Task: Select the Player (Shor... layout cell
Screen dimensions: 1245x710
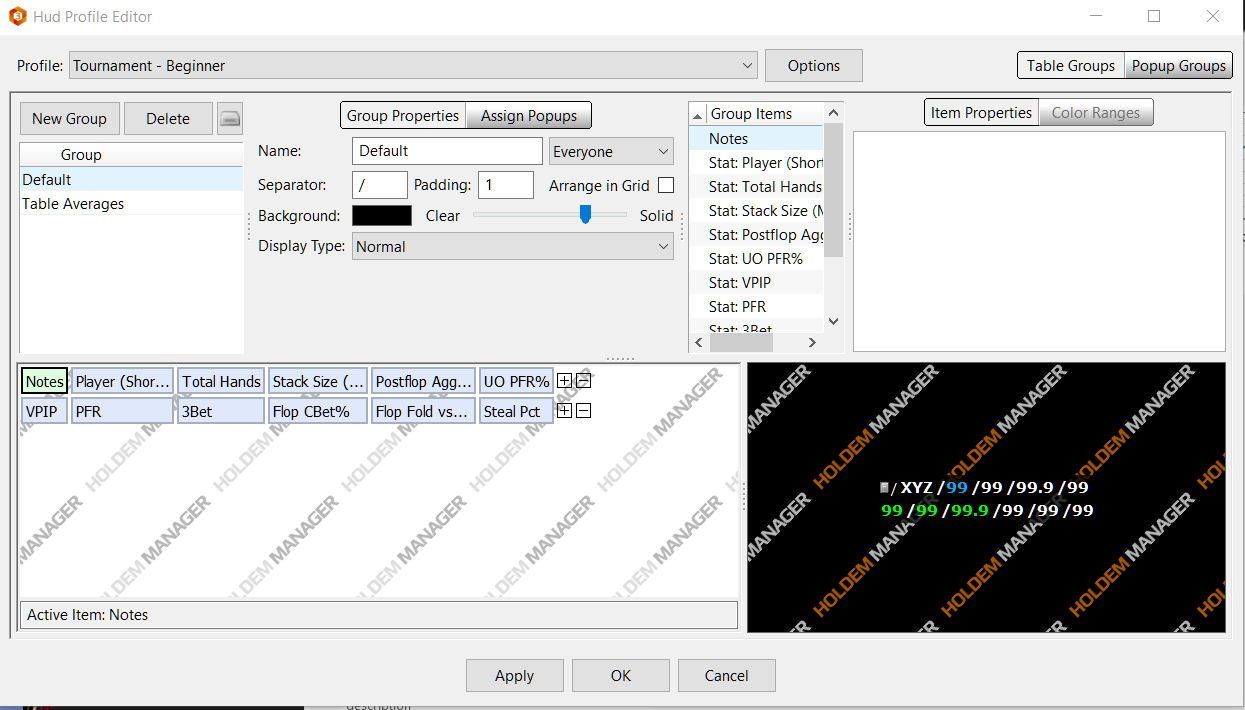Action: pyautogui.click(x=123, y=381)
